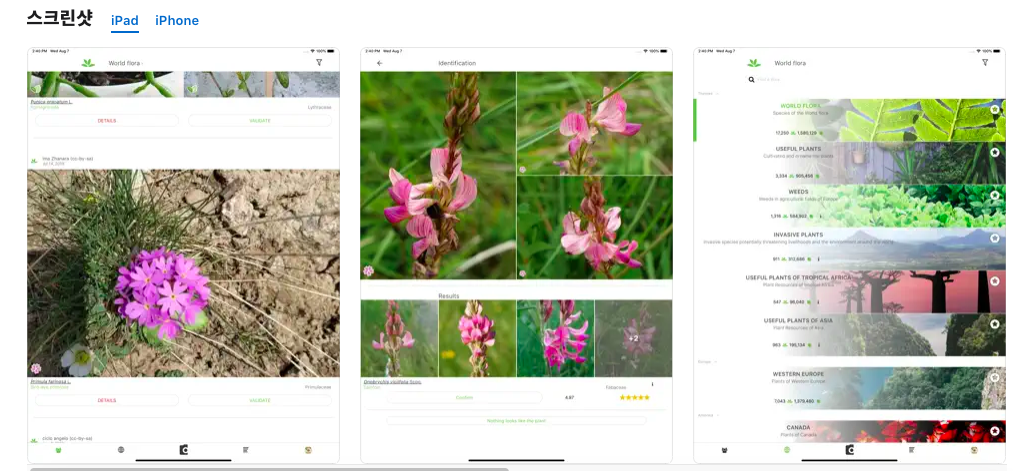Tap the search magnifier icon in the flora list
1018x471 pixels.
point(751,79)
